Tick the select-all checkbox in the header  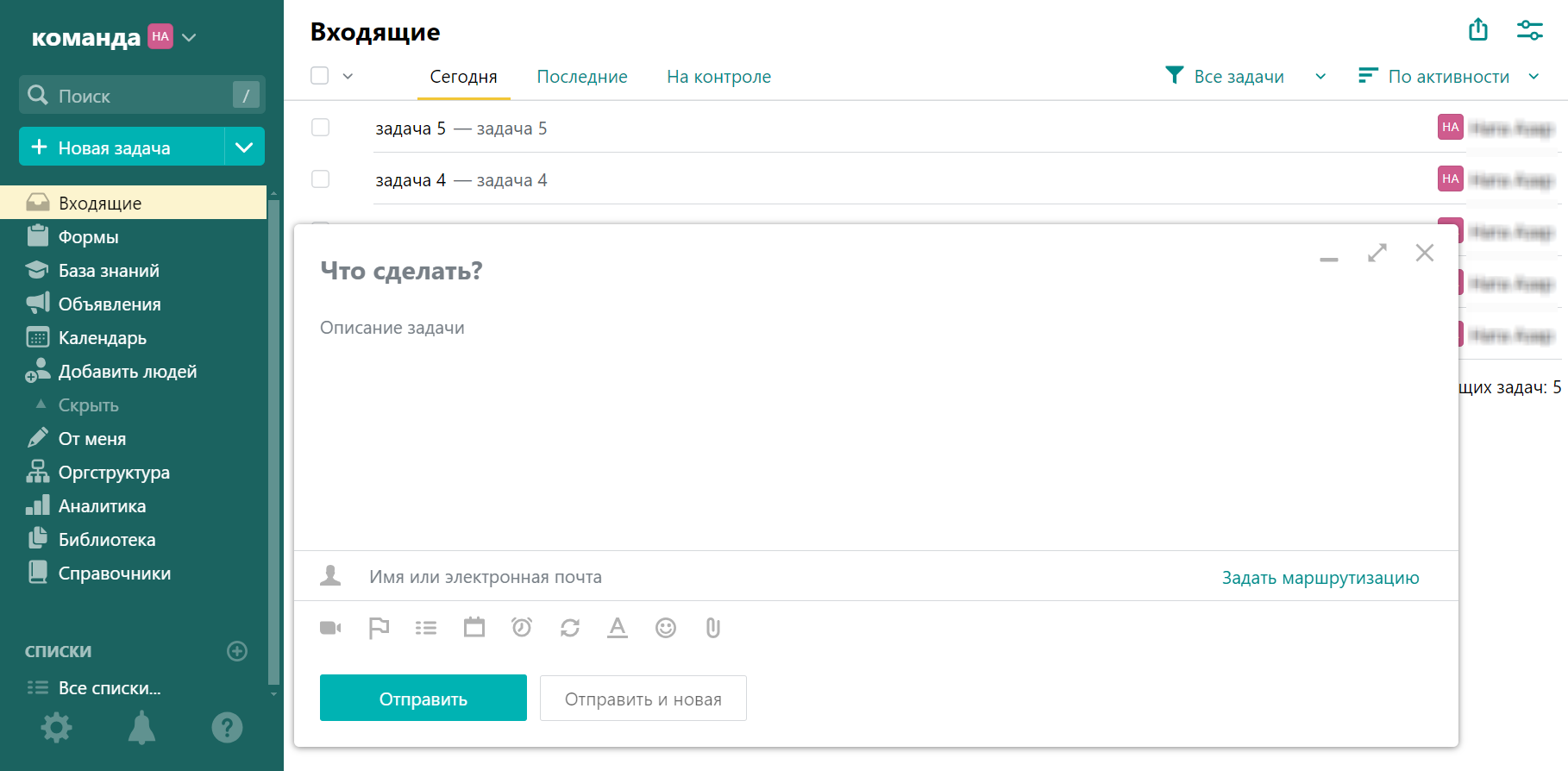pyautogui.click(x=320, y=76)
